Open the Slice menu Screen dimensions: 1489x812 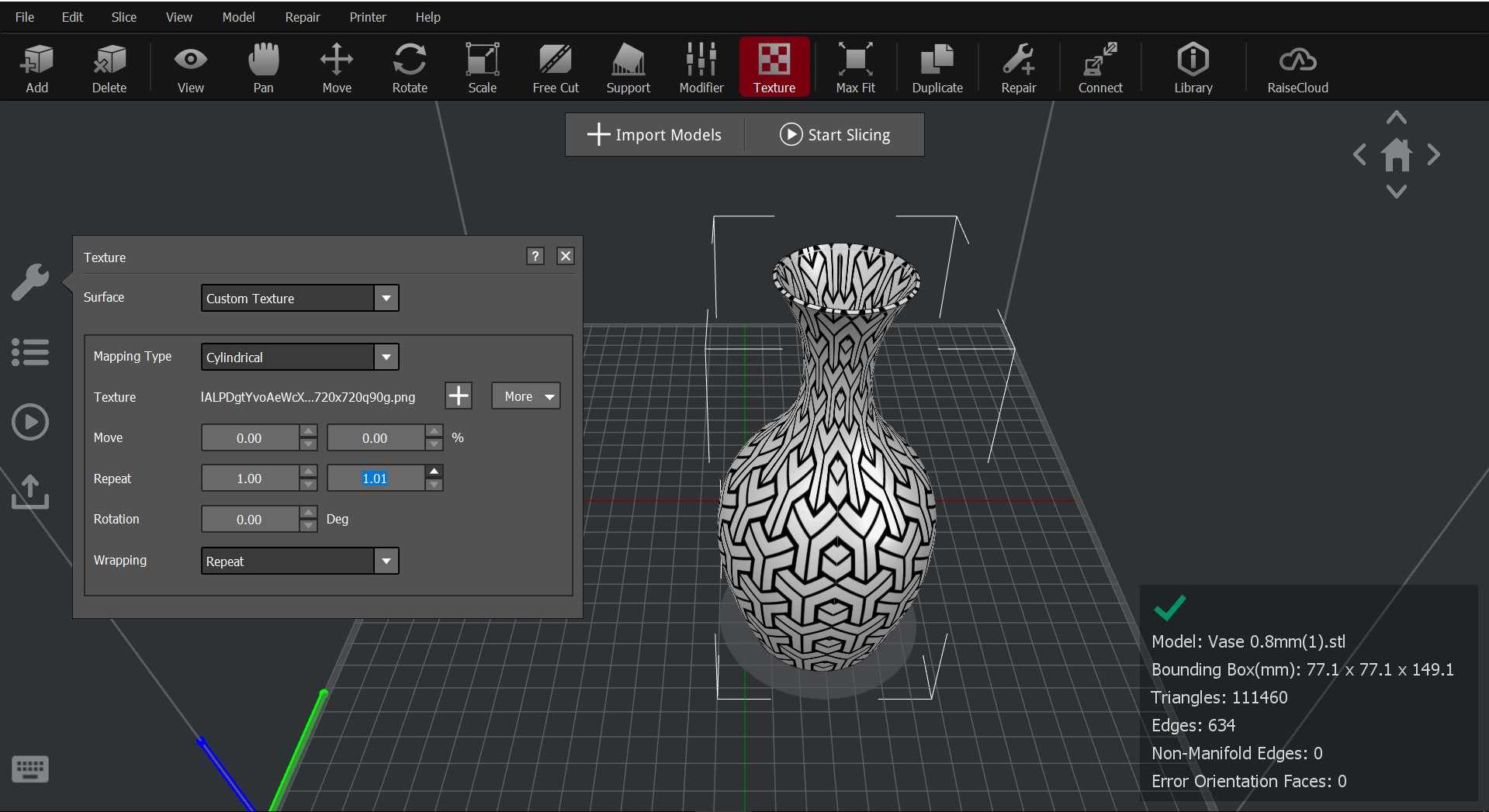[123, 16]
